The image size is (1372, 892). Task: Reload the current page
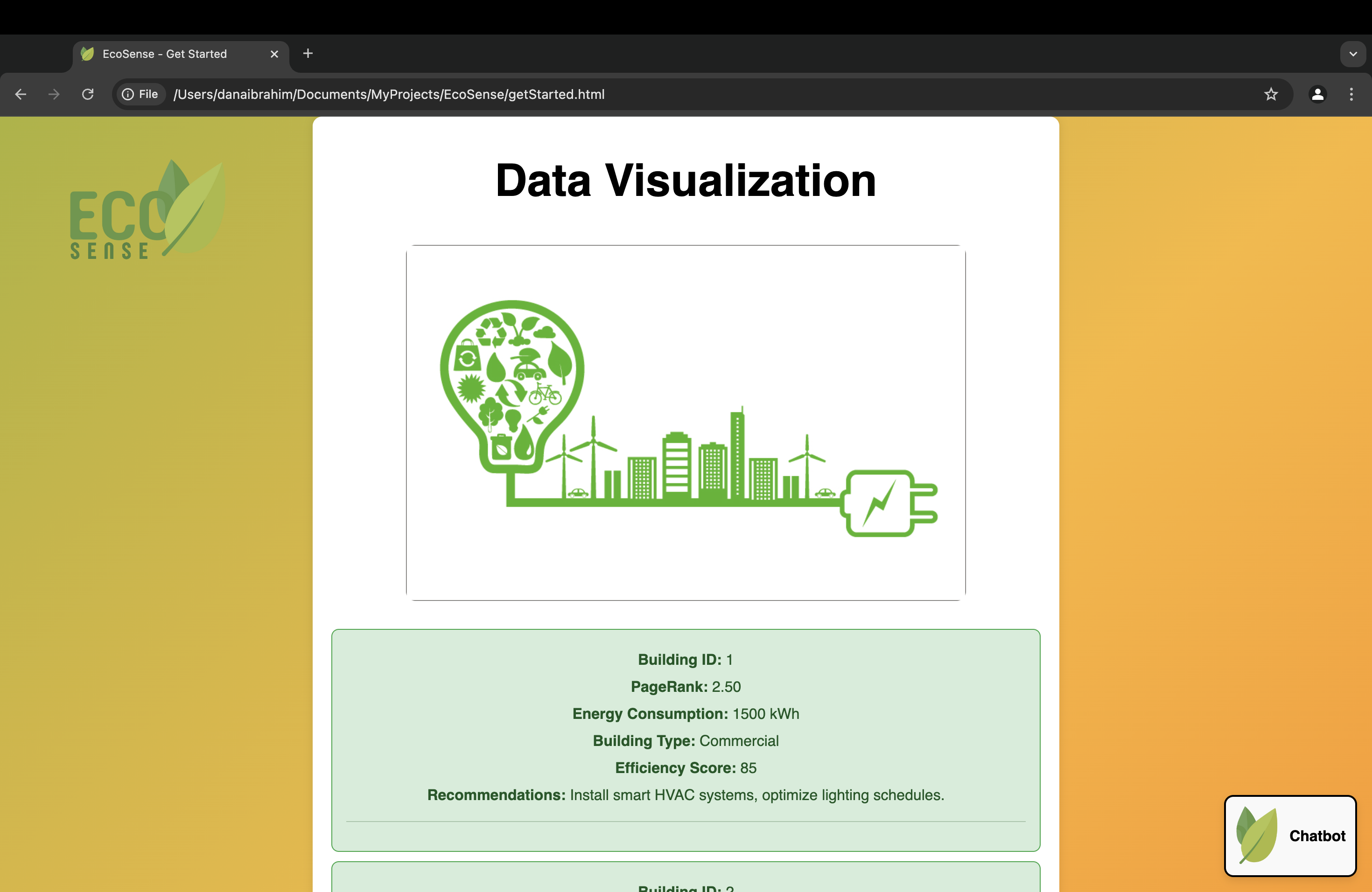(88, 94)
